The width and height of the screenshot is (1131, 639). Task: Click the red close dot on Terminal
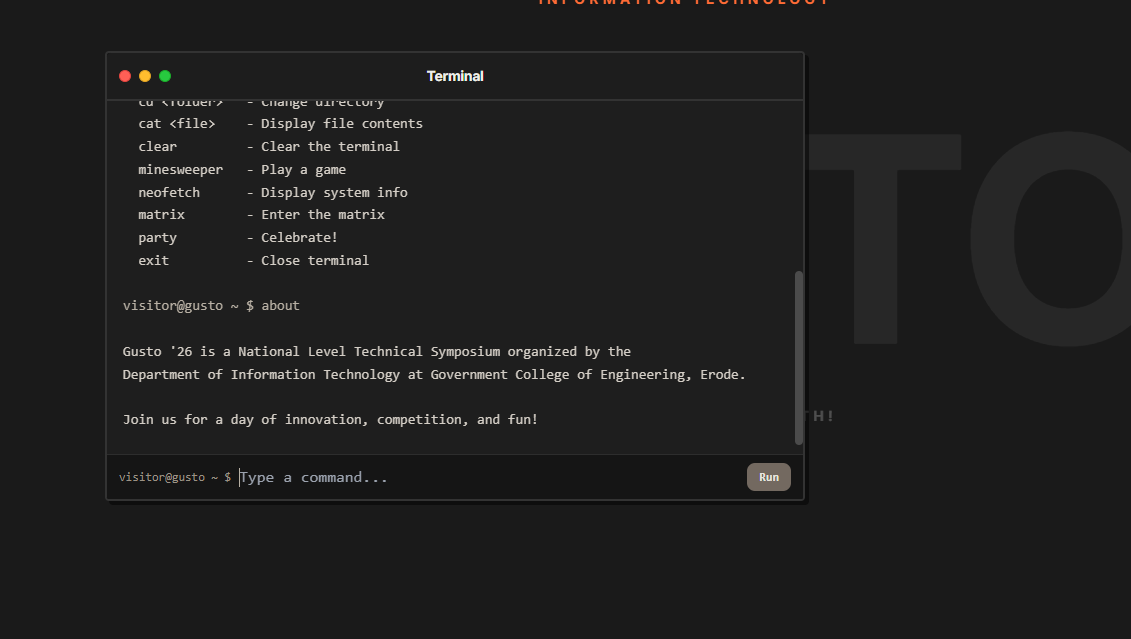point(125,76)
